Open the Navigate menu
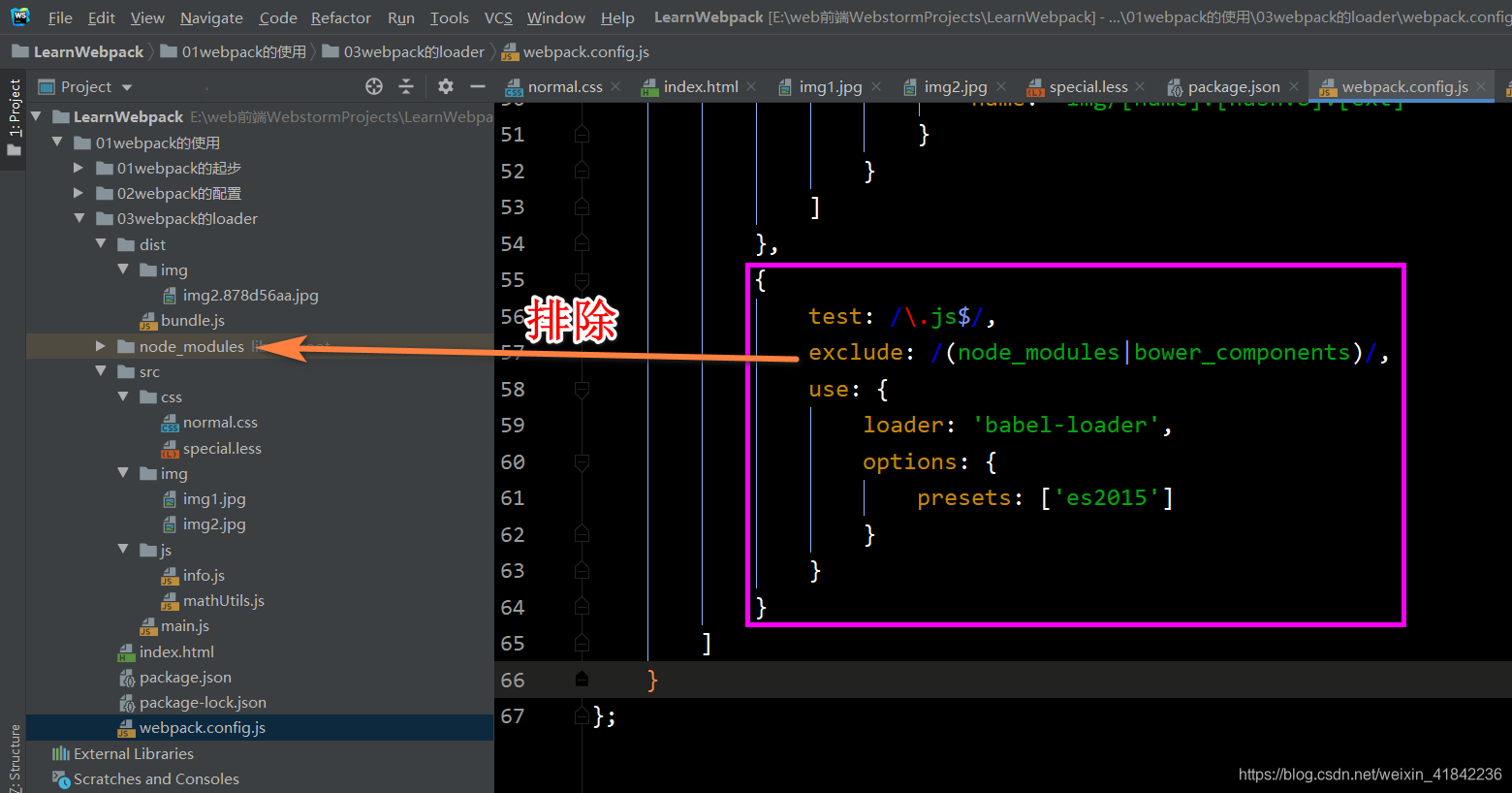The height and width of the screenshot is (793, 1512). [211, 17]
